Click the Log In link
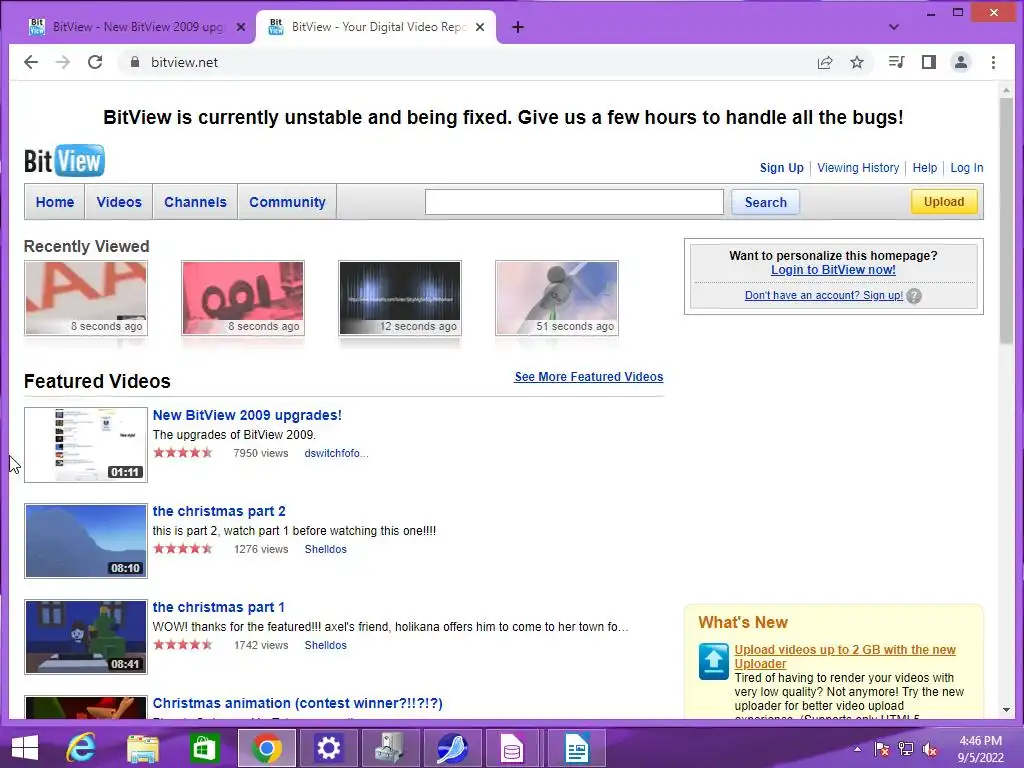The width and height of the screenshot is (1024, 768). tap(967, 168)
